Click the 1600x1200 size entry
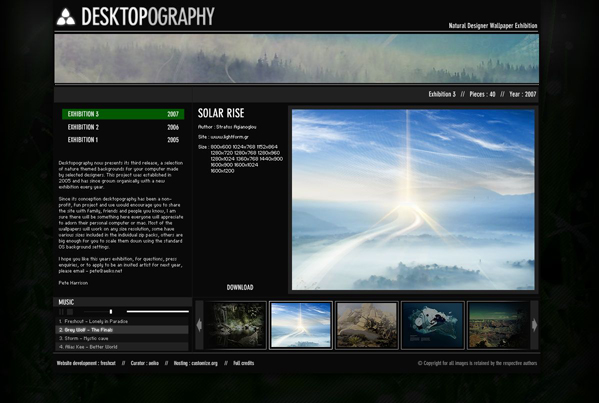The width and height of the screenshot is (599, 403). tap(222, 171)
